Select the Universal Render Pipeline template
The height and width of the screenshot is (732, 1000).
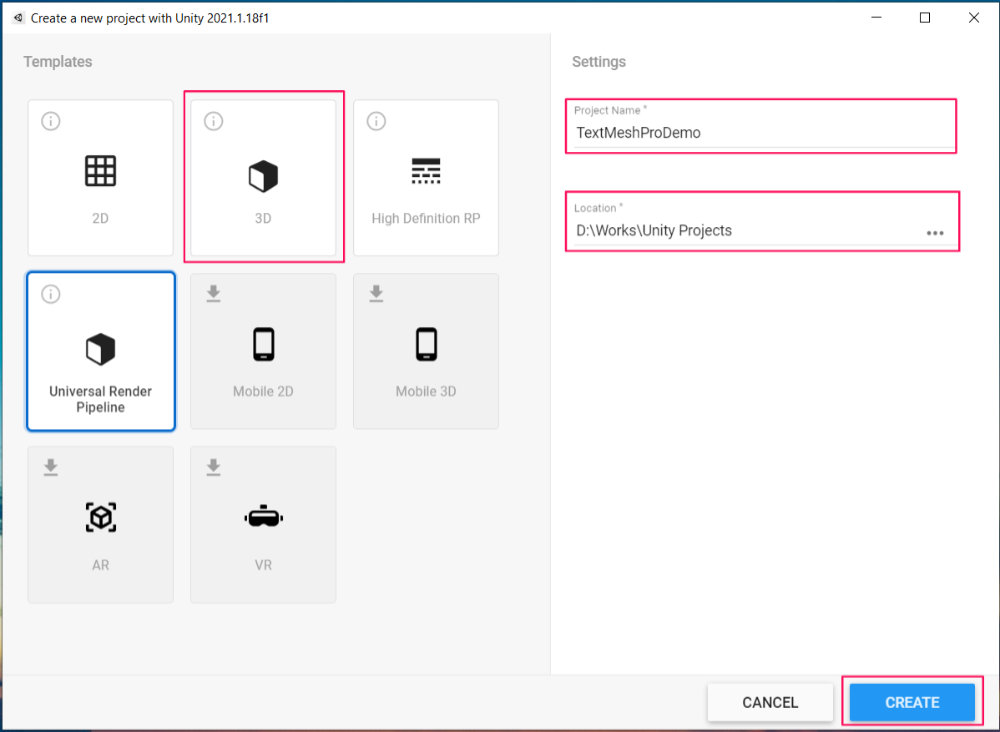tap(100, 351)
